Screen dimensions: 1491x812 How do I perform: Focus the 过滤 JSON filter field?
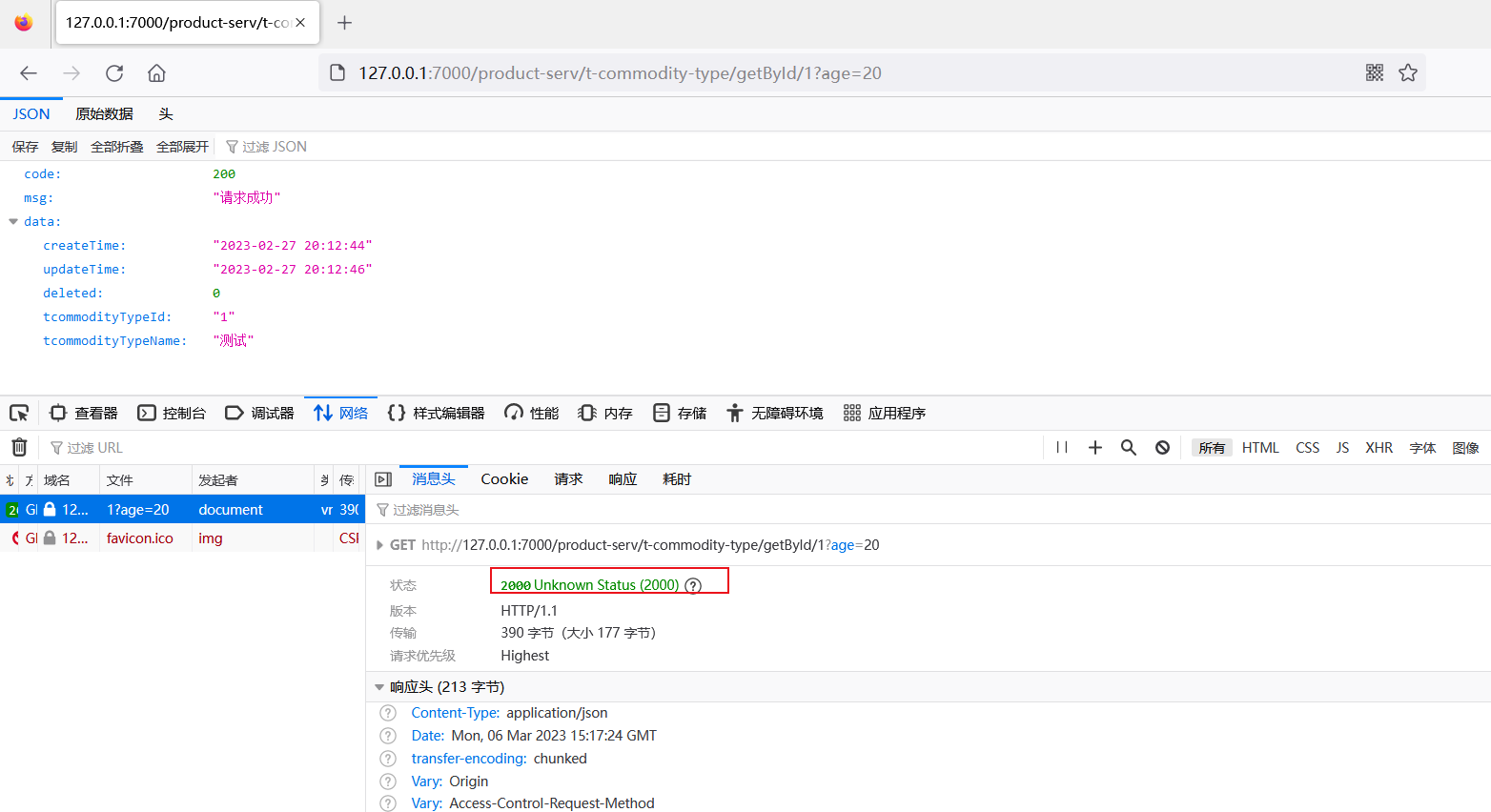tap(275, 147)
